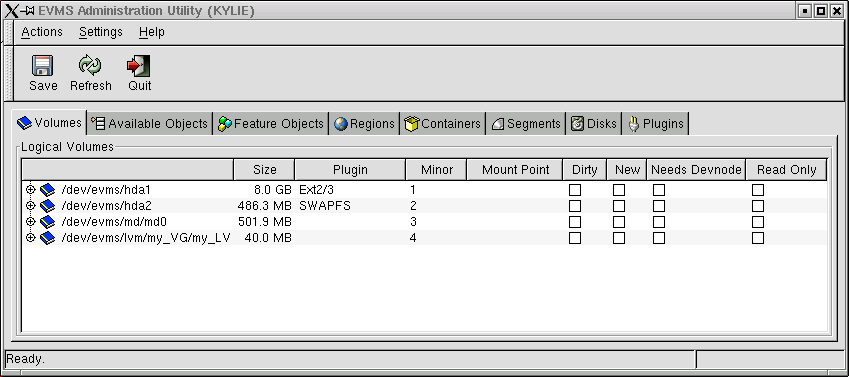This screenshot has height=377, width=849.
Task: Click the Save floppy disk icon
Action: point(42,66)
